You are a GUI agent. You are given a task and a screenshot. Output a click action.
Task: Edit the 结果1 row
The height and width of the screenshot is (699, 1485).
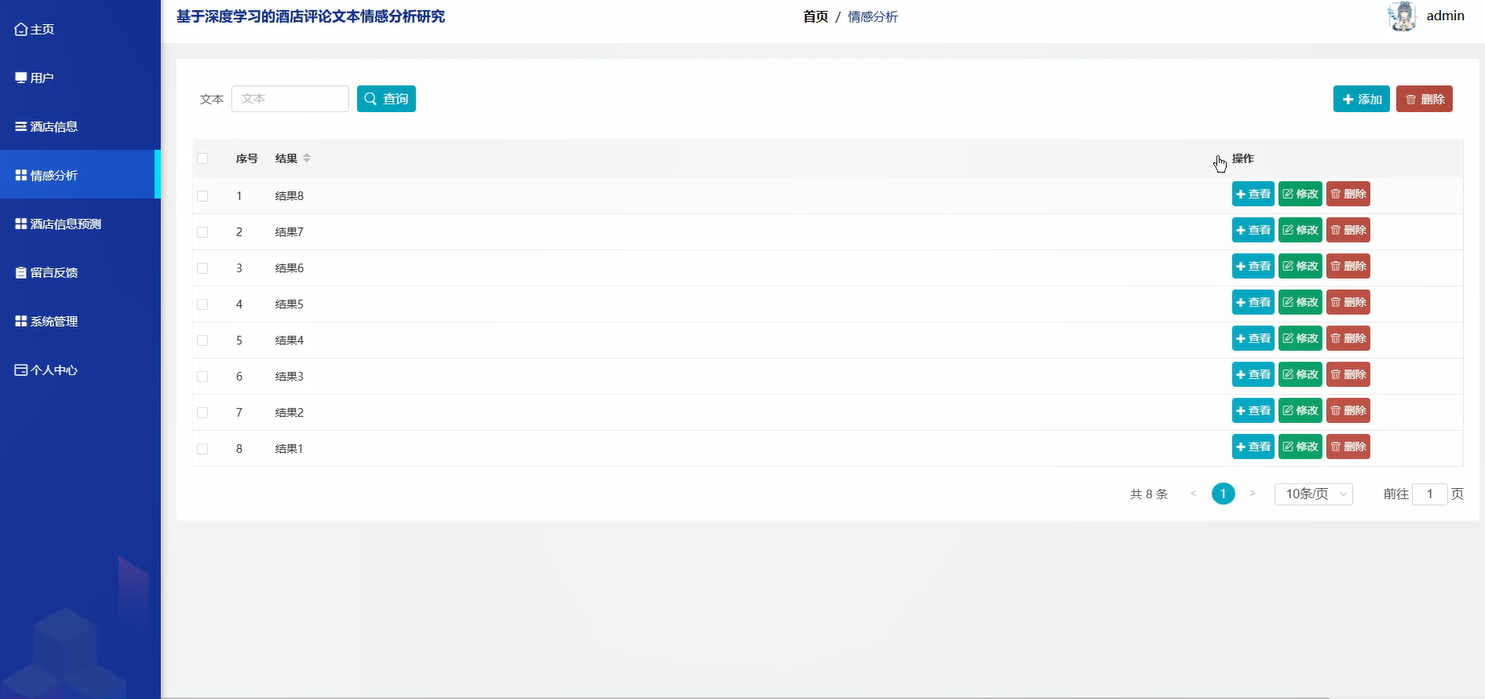pos(1300,446)
